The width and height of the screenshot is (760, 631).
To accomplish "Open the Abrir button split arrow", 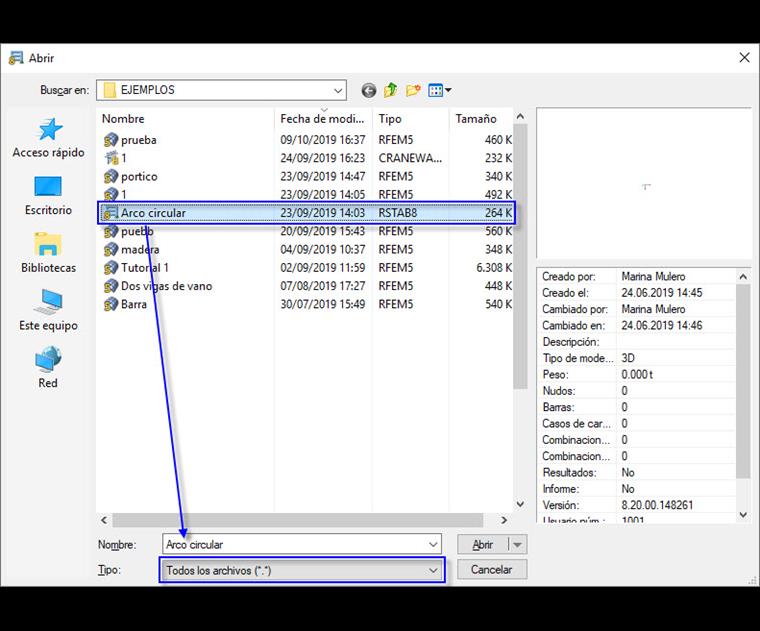I will pos(518,545).
